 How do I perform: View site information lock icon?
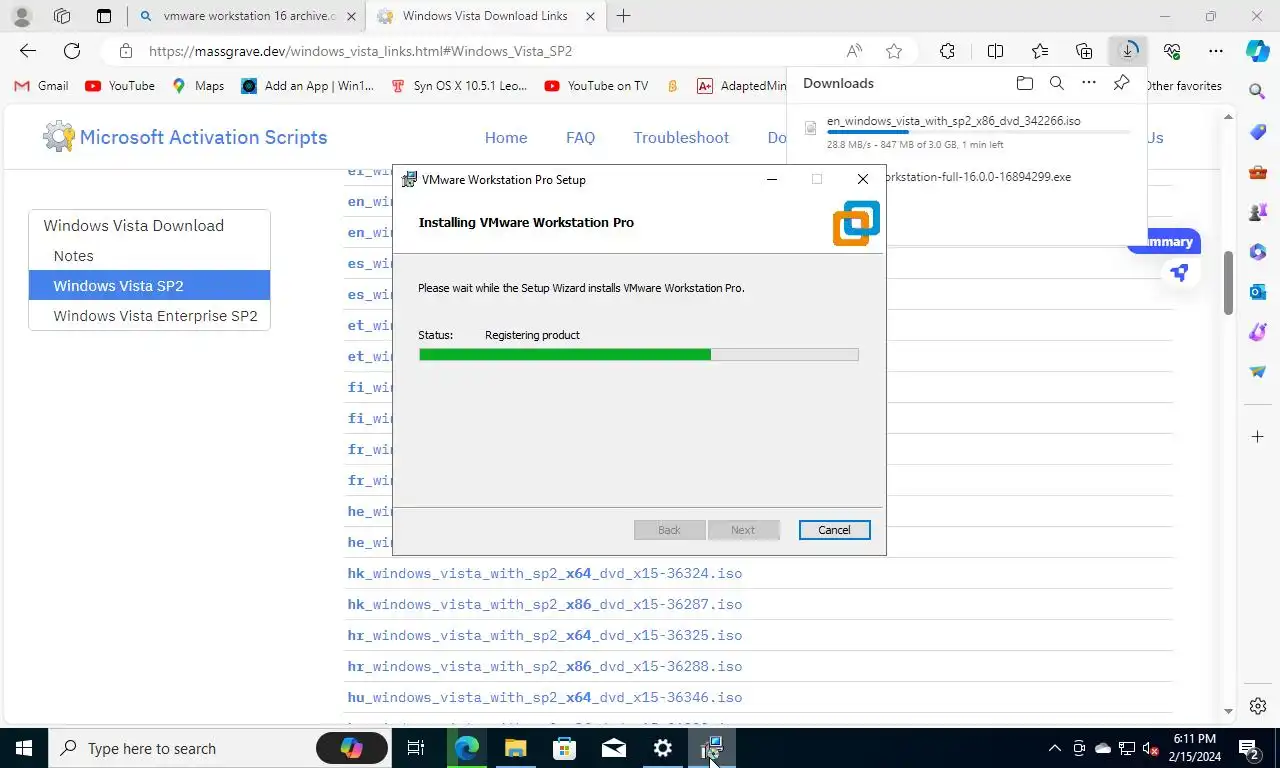pyautogui.click(x=125, y=51)
